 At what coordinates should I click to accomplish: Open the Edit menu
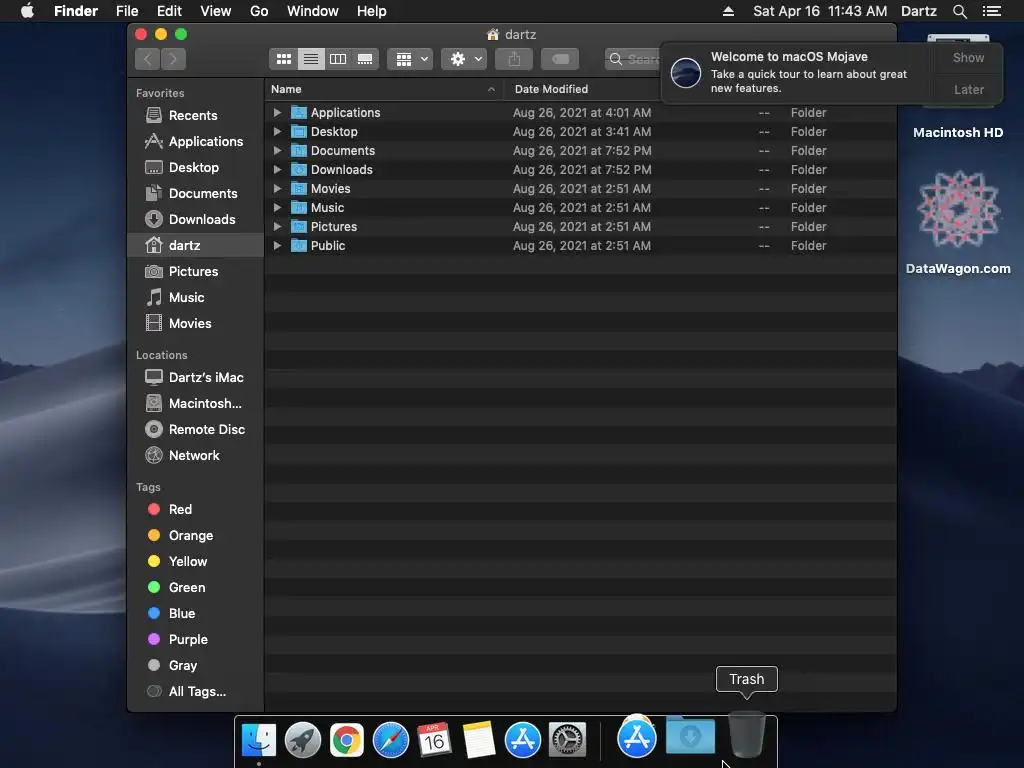tap(169, 11)
